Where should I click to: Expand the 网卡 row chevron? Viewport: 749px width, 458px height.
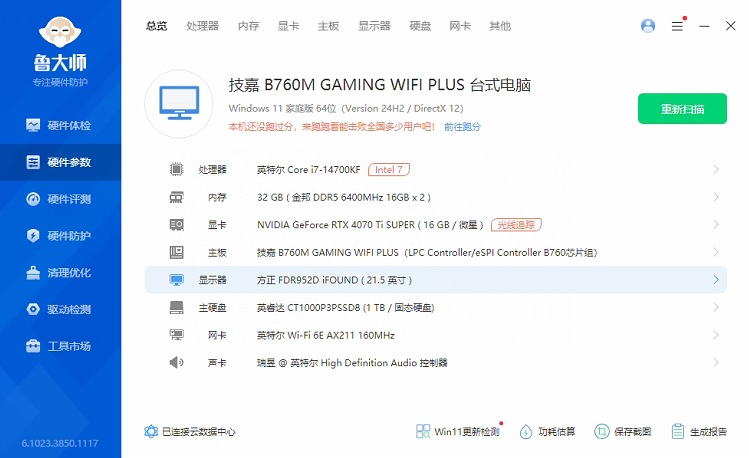coord(716,335)
